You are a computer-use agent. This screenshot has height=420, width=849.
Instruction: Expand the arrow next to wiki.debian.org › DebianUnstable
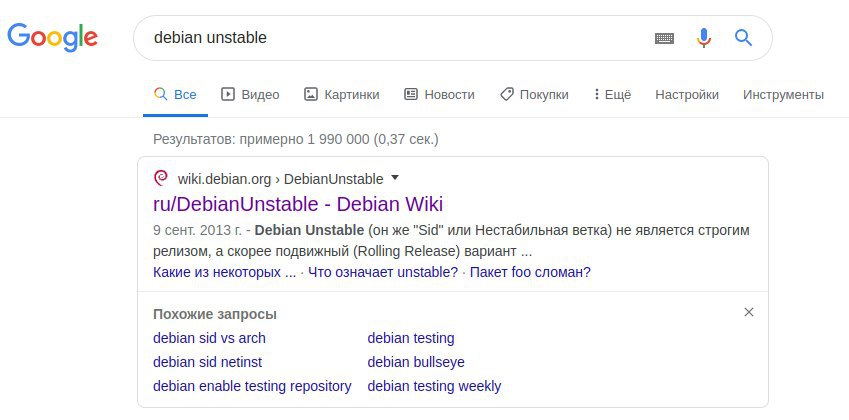coord(395,178)
